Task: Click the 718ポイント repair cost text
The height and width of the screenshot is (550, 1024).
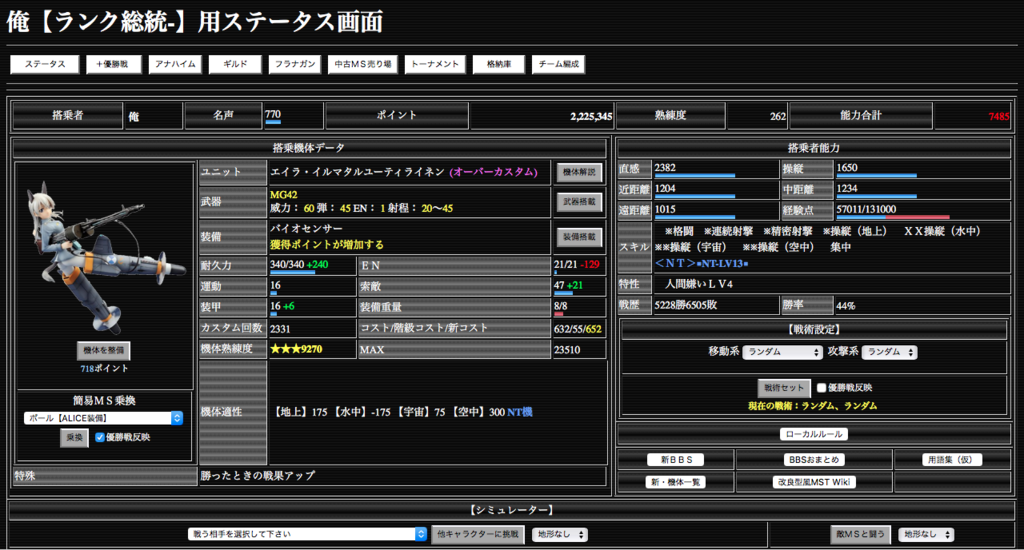Action: (x=104, y=369)
